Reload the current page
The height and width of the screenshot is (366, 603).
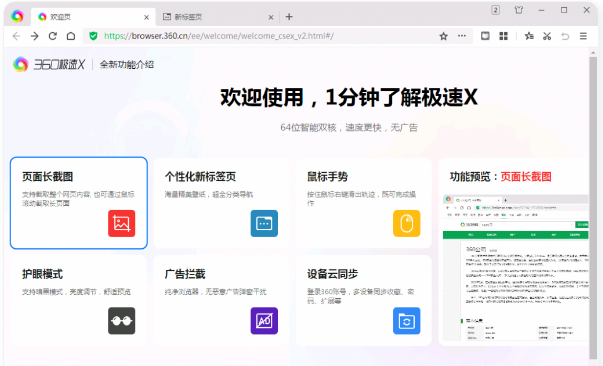(53, 36)
